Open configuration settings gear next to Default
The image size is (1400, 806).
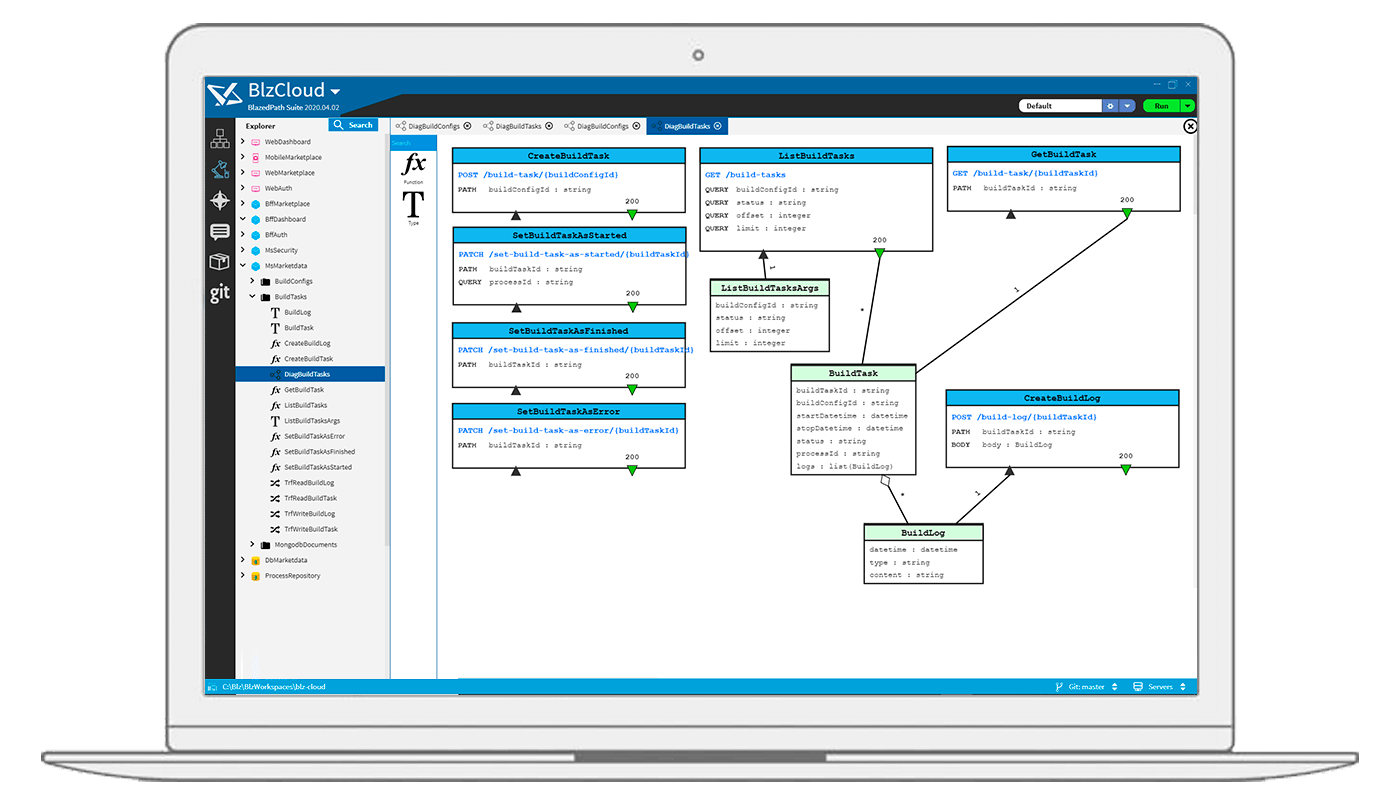(x=1110, y=106)
